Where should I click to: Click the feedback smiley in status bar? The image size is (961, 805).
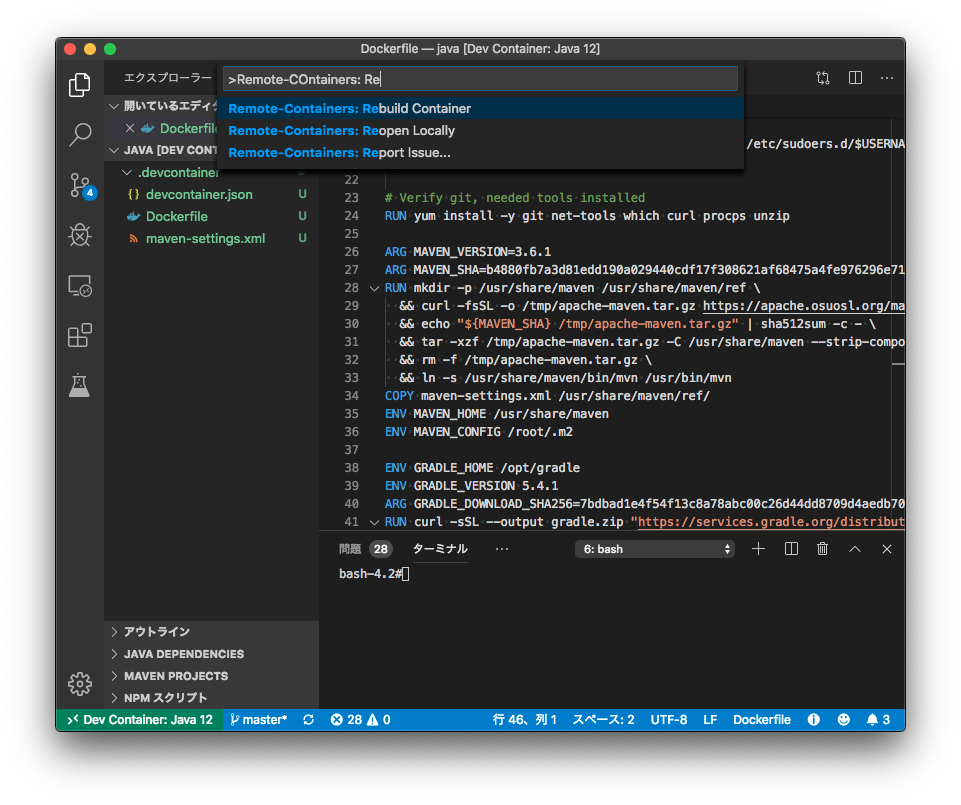844,720
